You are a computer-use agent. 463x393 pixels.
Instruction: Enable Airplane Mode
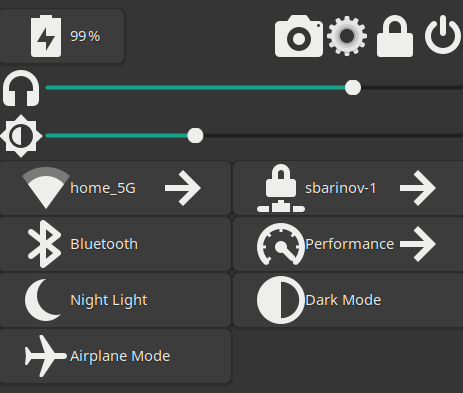(x=115, y=356)
